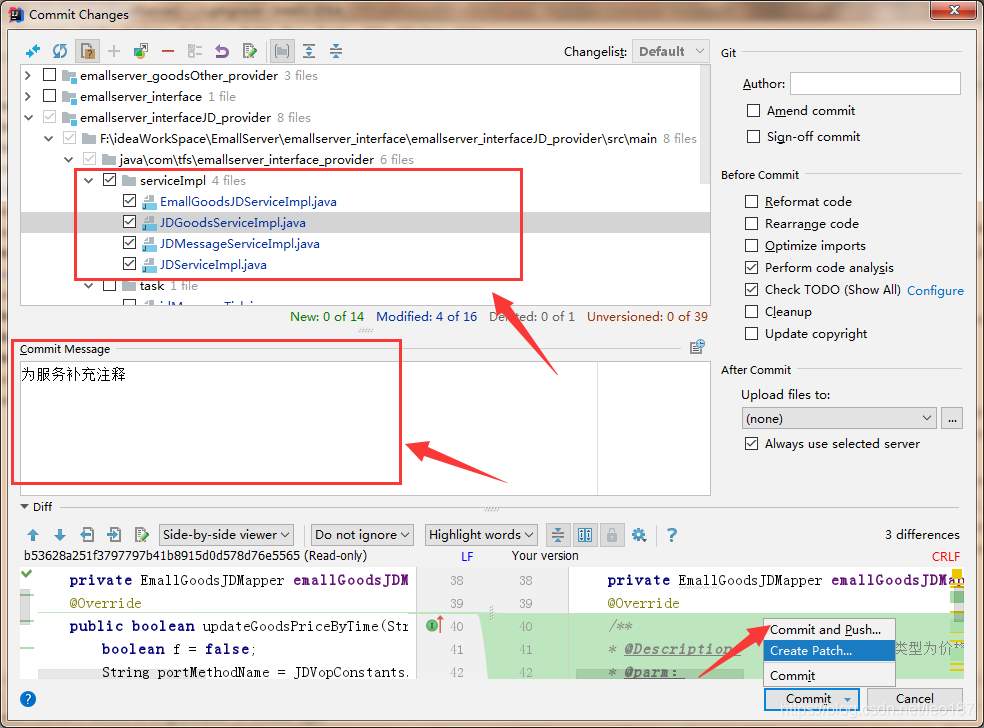Uncheck Perform code analysis

tap(751, 267)
